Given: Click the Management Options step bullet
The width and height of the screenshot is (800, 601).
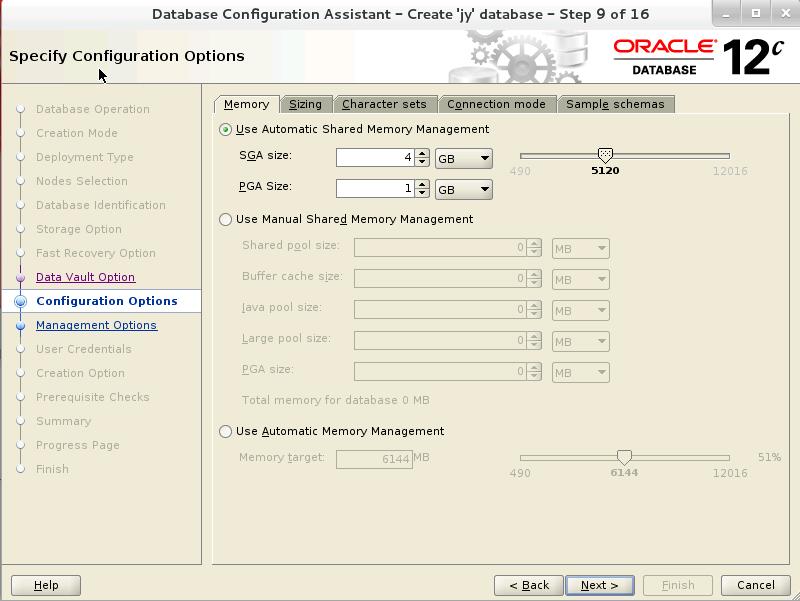Looking at the screenshot, I should click(20, 325).
